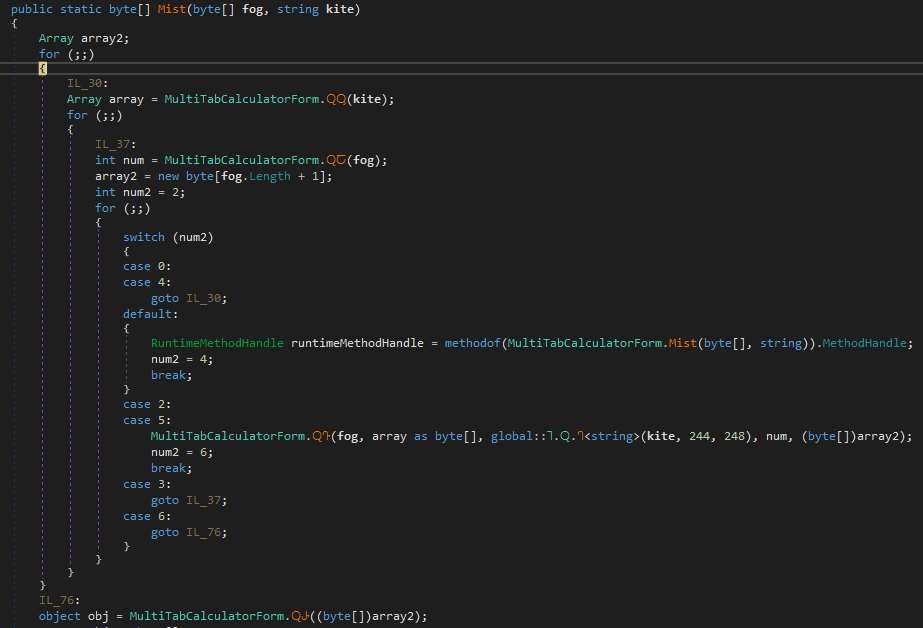The width and height of the screenshot is (923, 628).
Task: Click the "case 6:" label
Action: [147, 516]
